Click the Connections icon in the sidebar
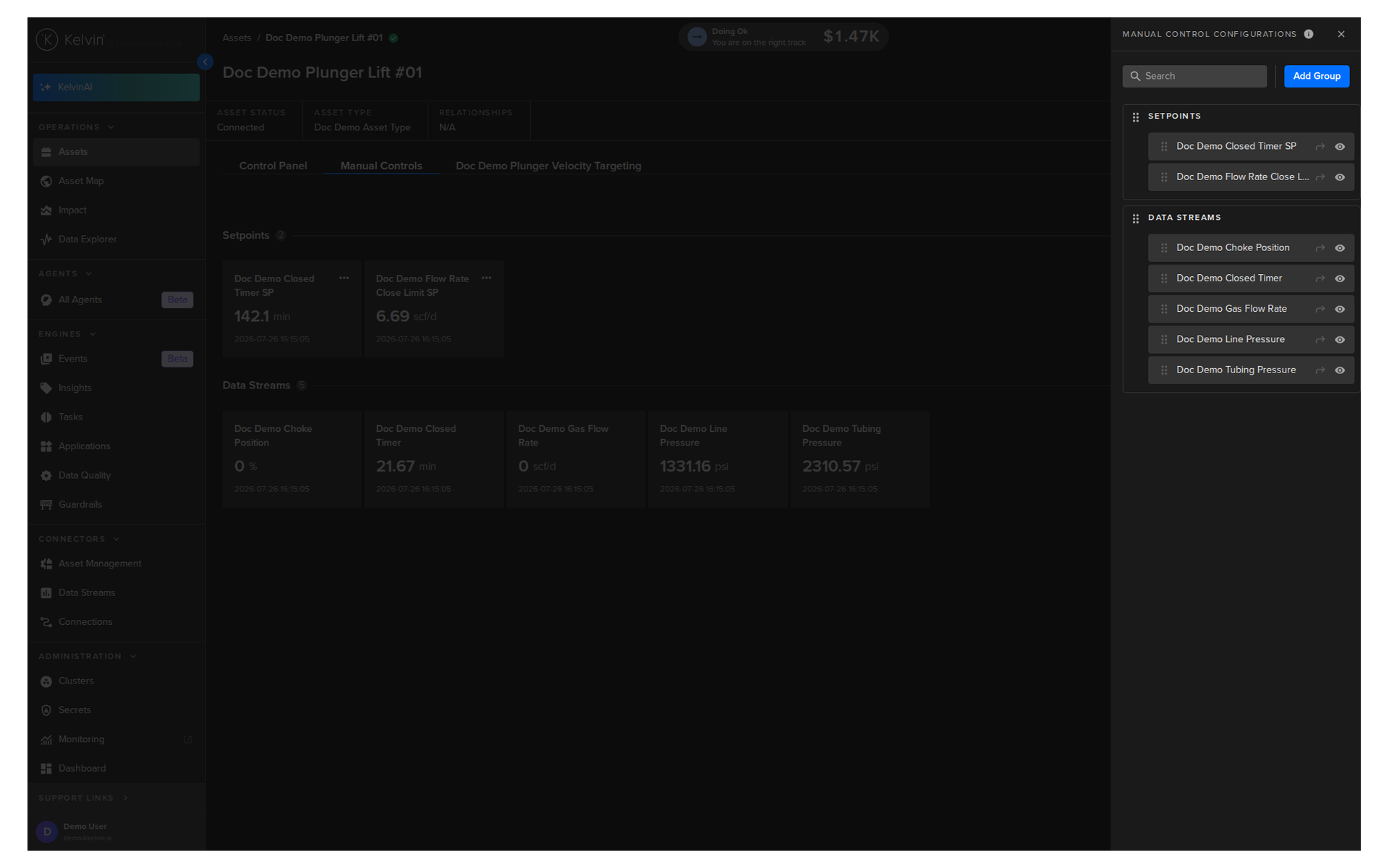 [x=46, y=622]
